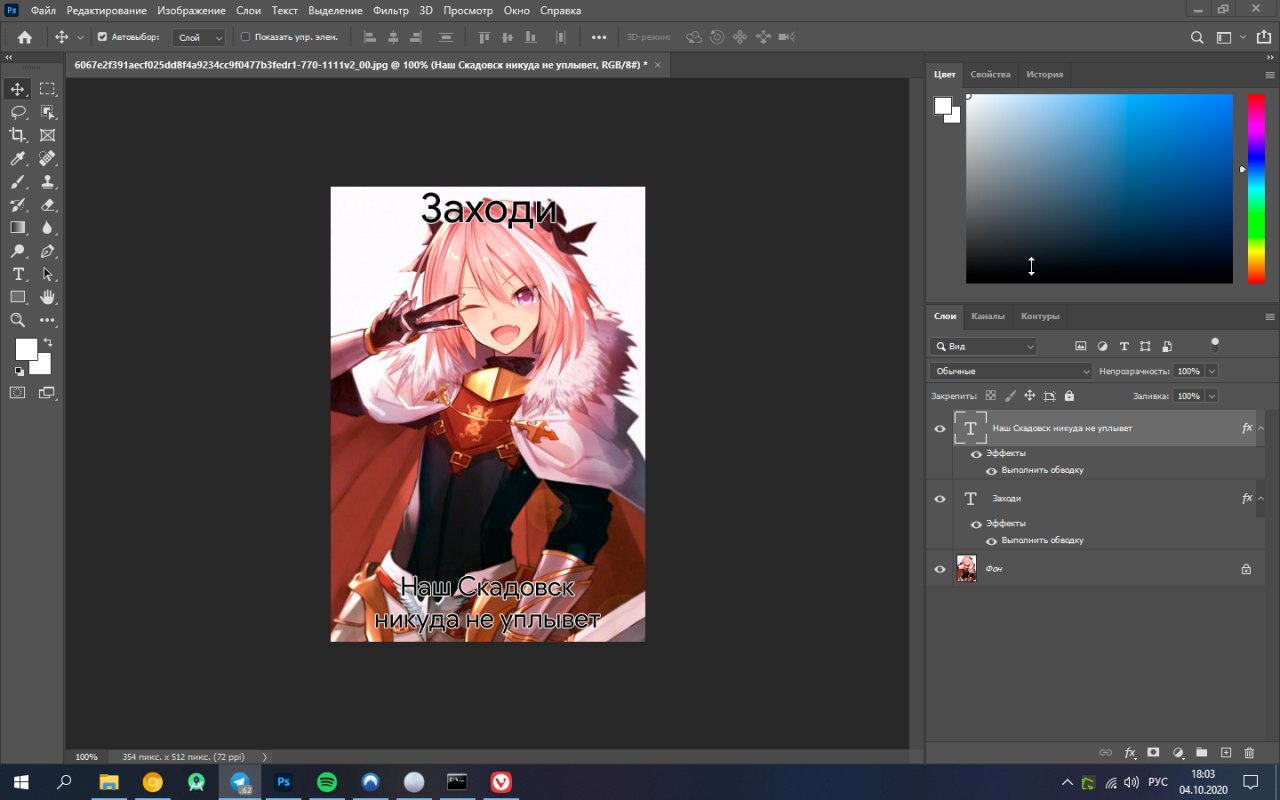Image resolution: width=1280 pixels, height=800 pixels.
Task: Select the Lasso tool
Action: [18, 112]
